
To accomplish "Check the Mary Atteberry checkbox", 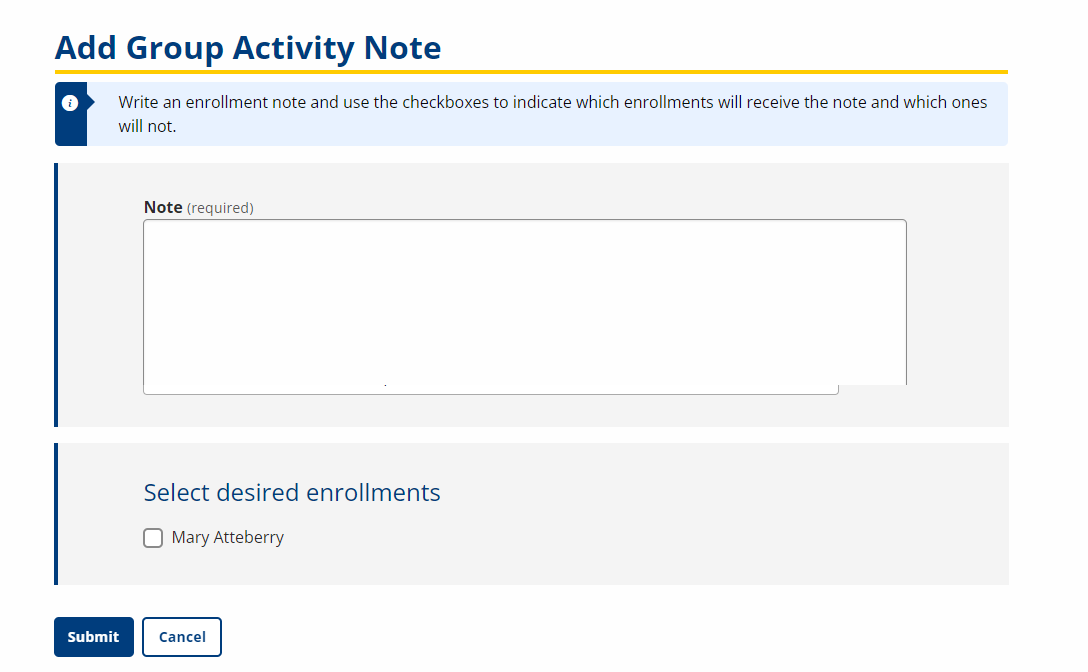I will pyautogui.click(x=153, y=538).
